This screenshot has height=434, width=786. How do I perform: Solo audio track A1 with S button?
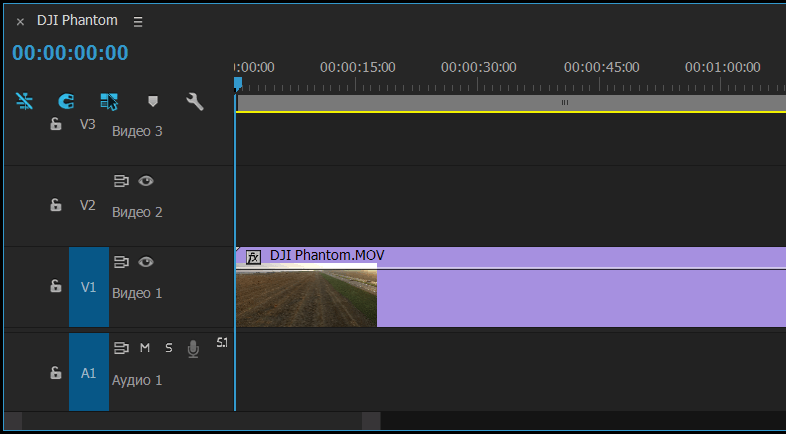(169, 348)
